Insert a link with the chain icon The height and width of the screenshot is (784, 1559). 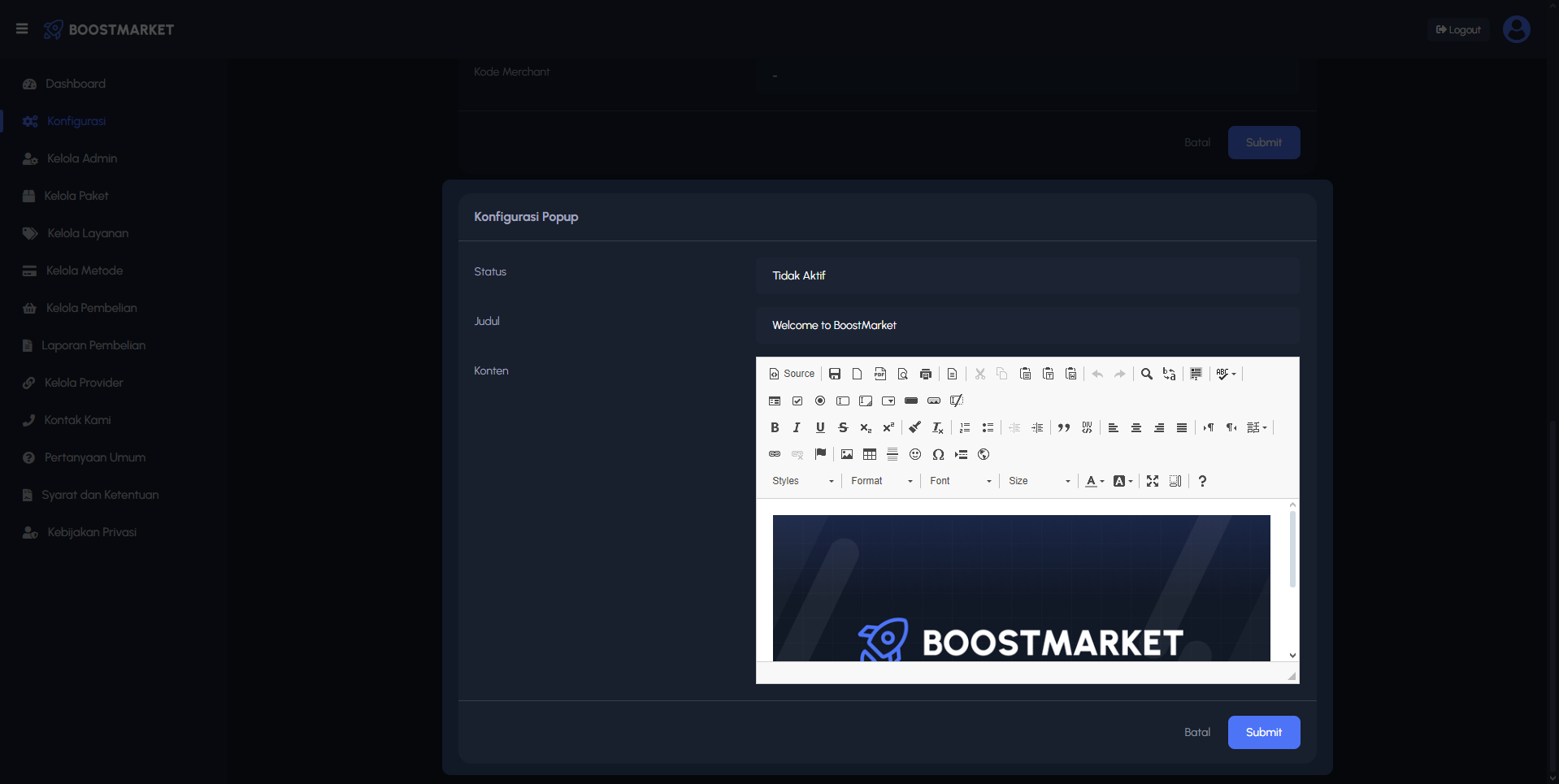(x=774, y=454)
